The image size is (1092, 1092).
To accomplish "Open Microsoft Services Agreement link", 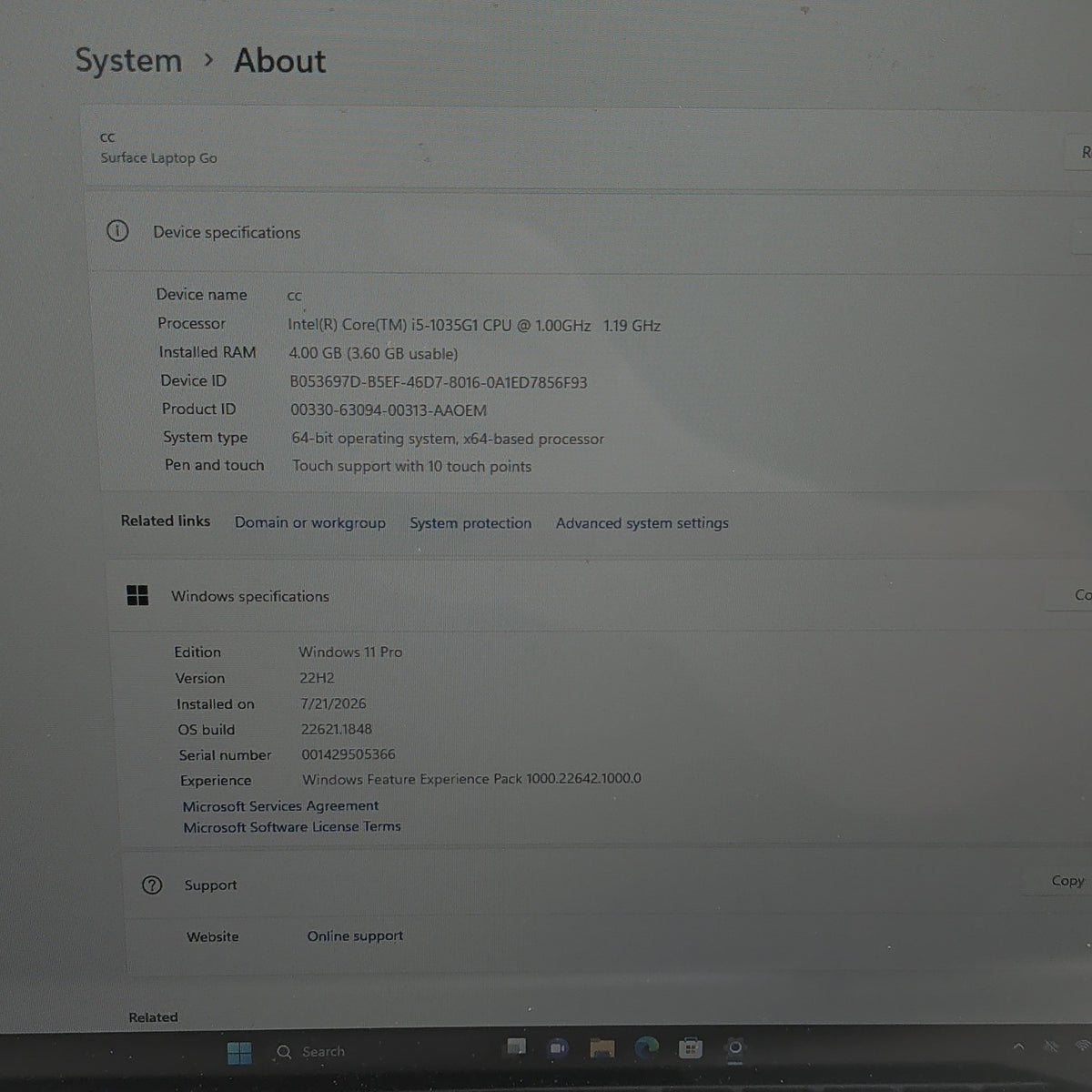I will click(280, 806).
